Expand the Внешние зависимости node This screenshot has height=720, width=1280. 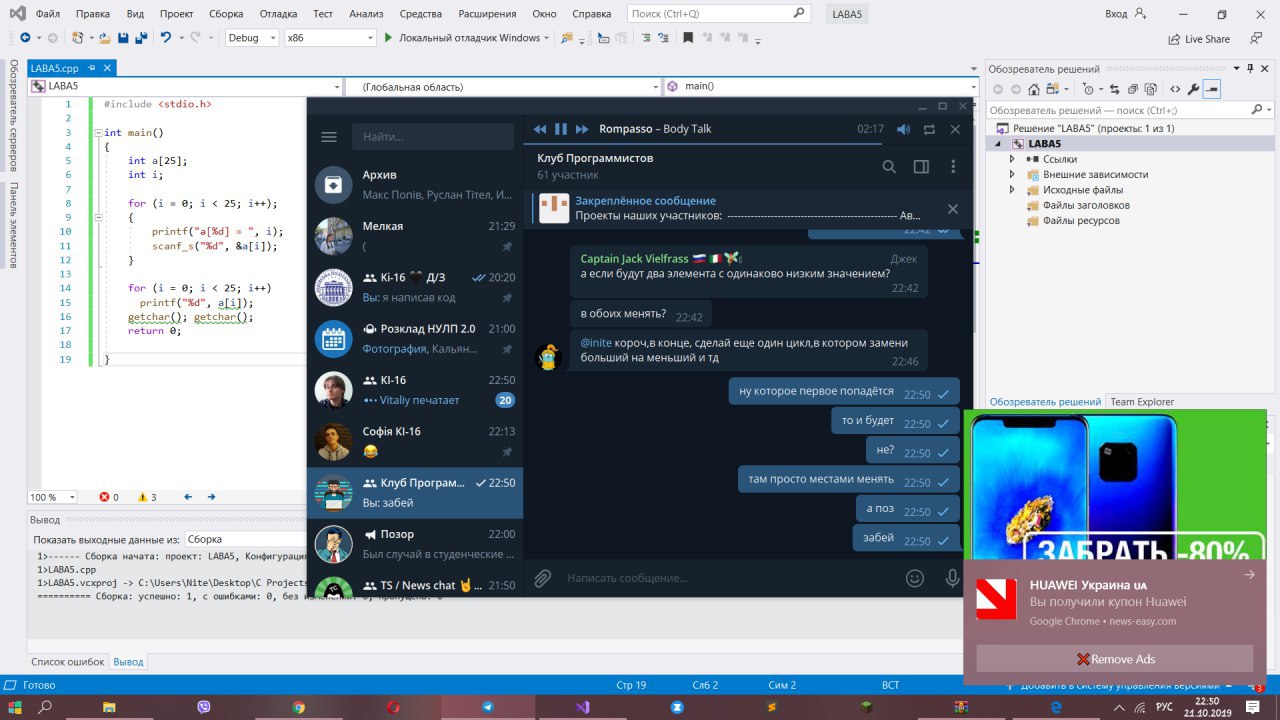(x=1013, y=174)
